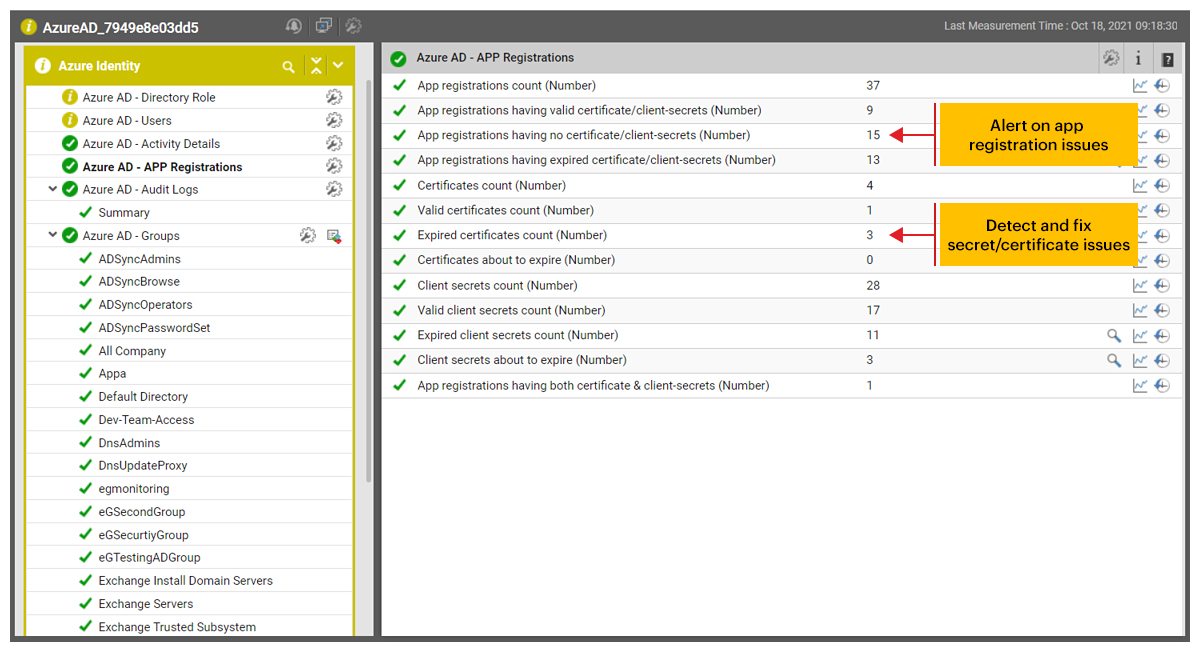Open history icon for Client secrets about to expire
The height and width of the screenshot is (652, 1200).
coord(1162,360)
